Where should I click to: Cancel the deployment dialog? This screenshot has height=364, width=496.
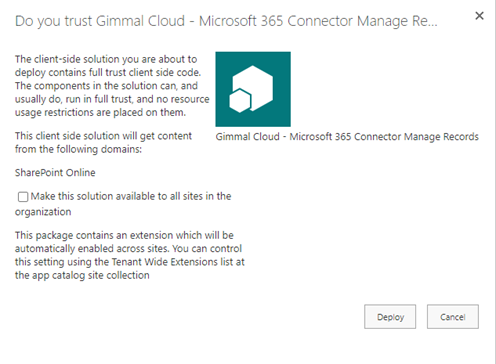453,317
